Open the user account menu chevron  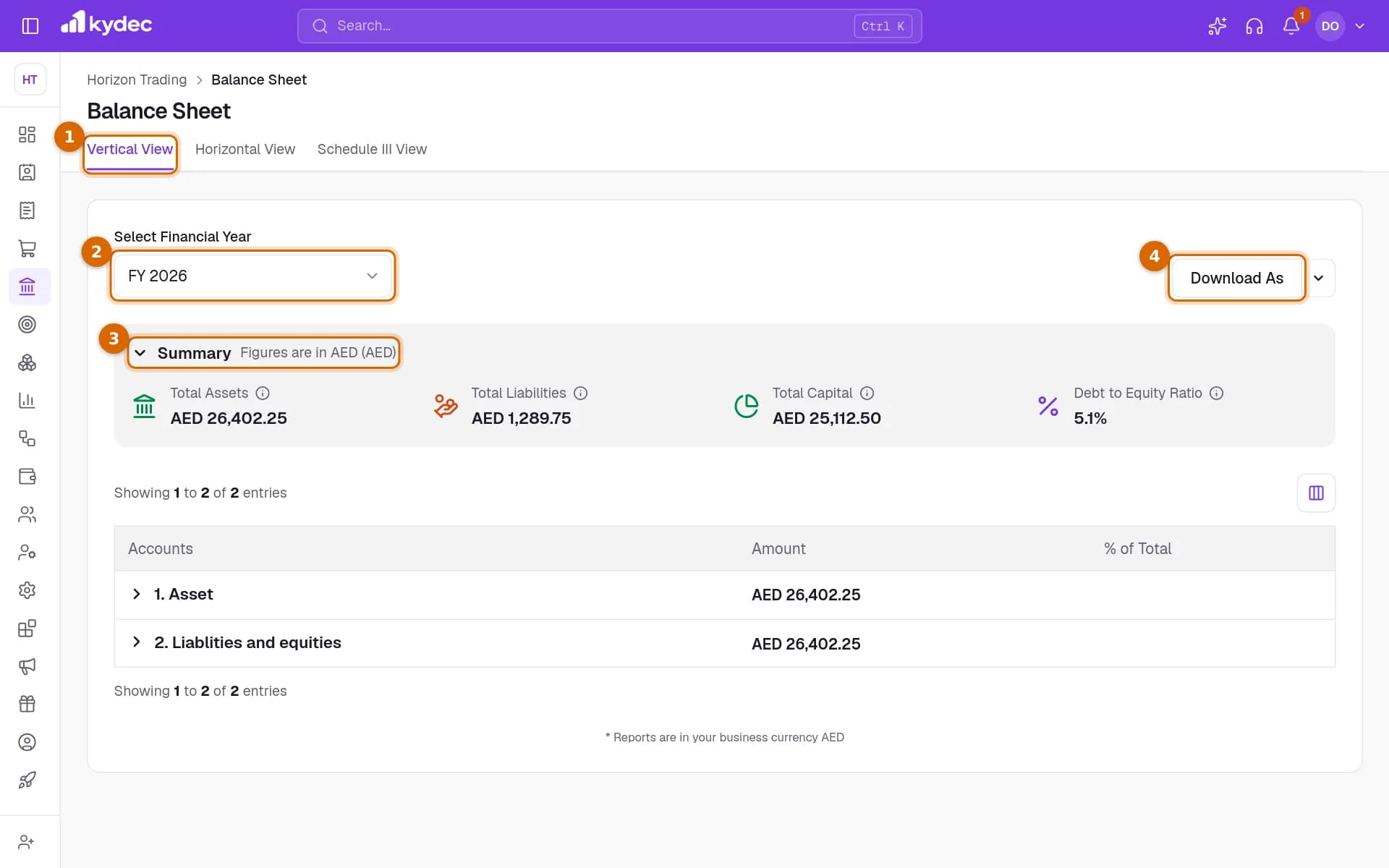click(1359, 26)
